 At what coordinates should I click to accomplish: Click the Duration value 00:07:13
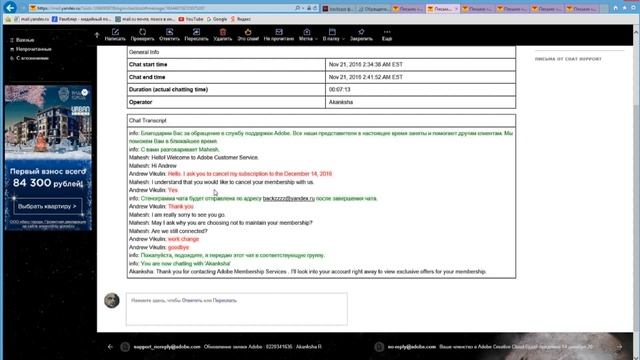tap(340, 89)
